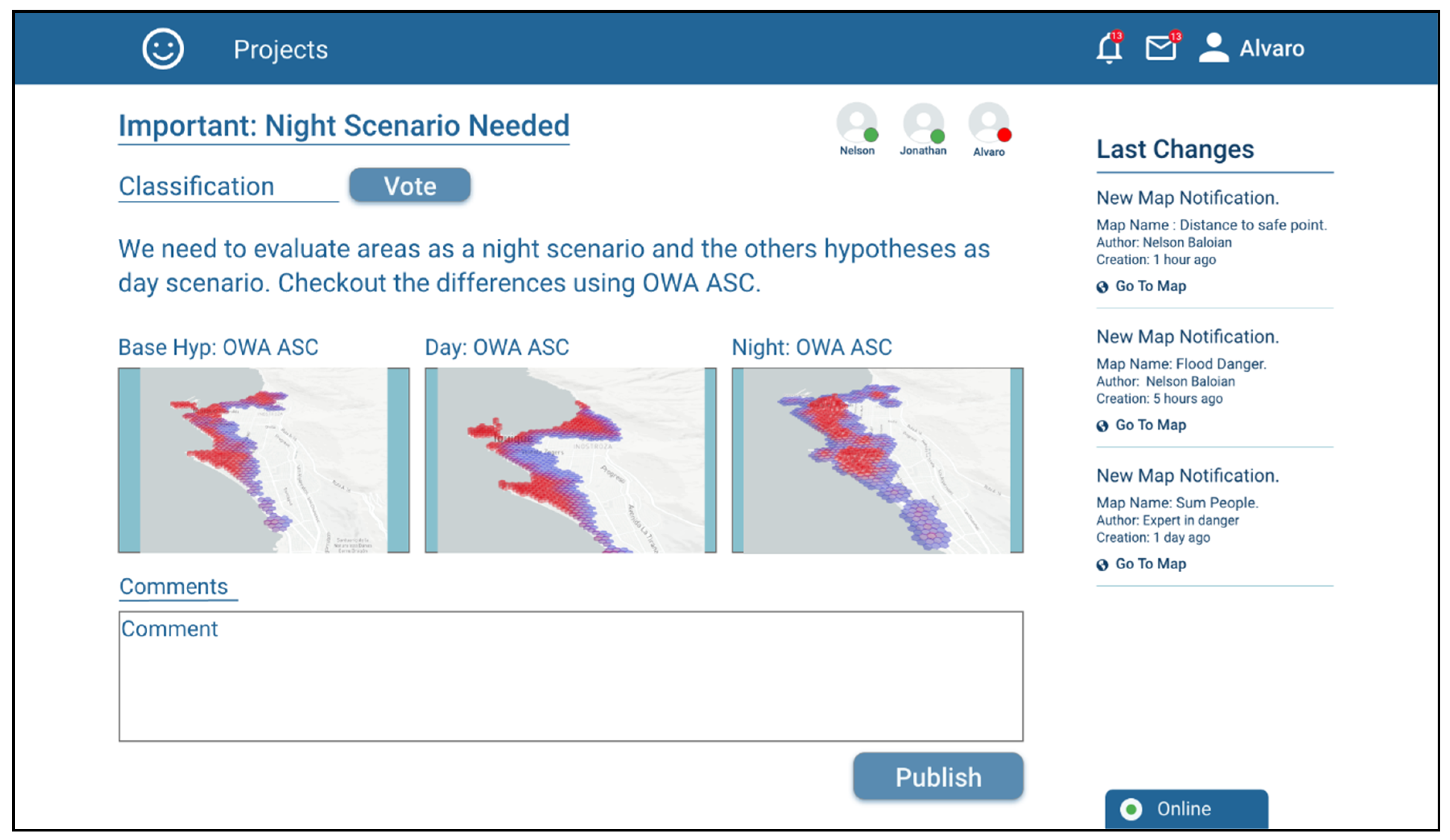This screenshot has height=840, width=1450.
Task: Click Alvaro's avatar with red status dot
Action: pyautogui.click(x=989, y=122)
